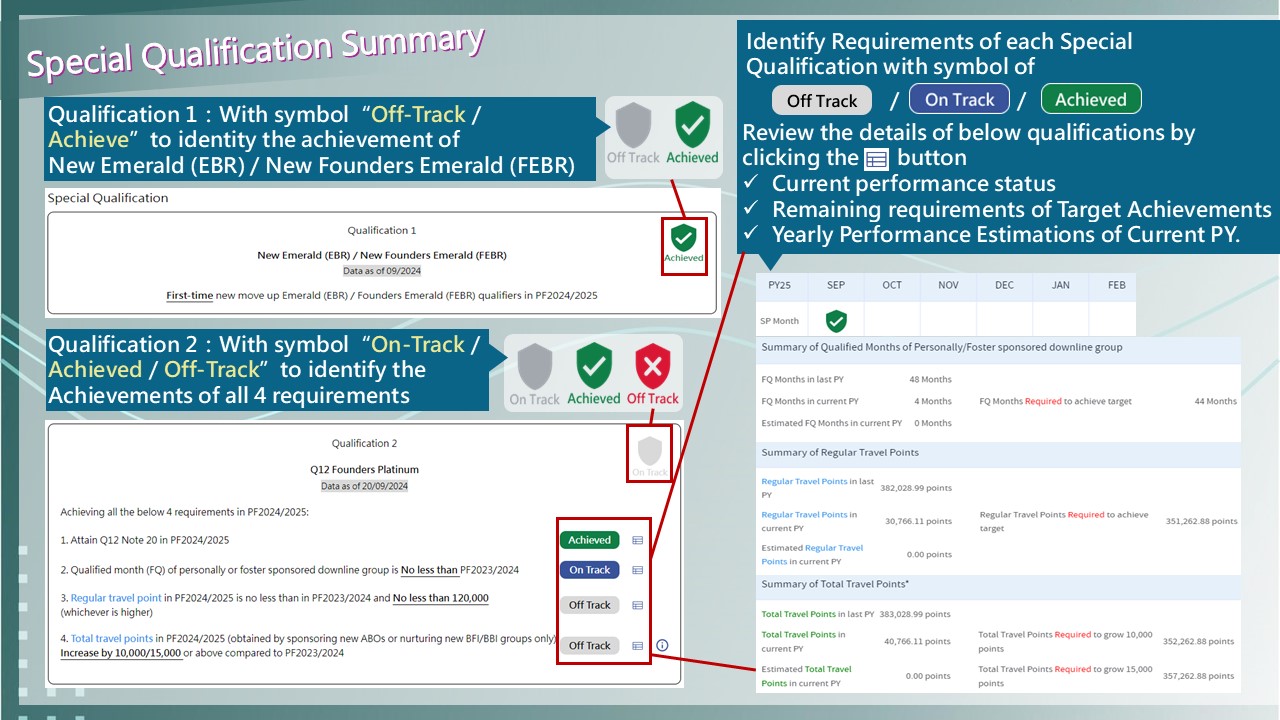
Task: Click '44 Months' required FQ value
Action: click(x=1215, y=401)
